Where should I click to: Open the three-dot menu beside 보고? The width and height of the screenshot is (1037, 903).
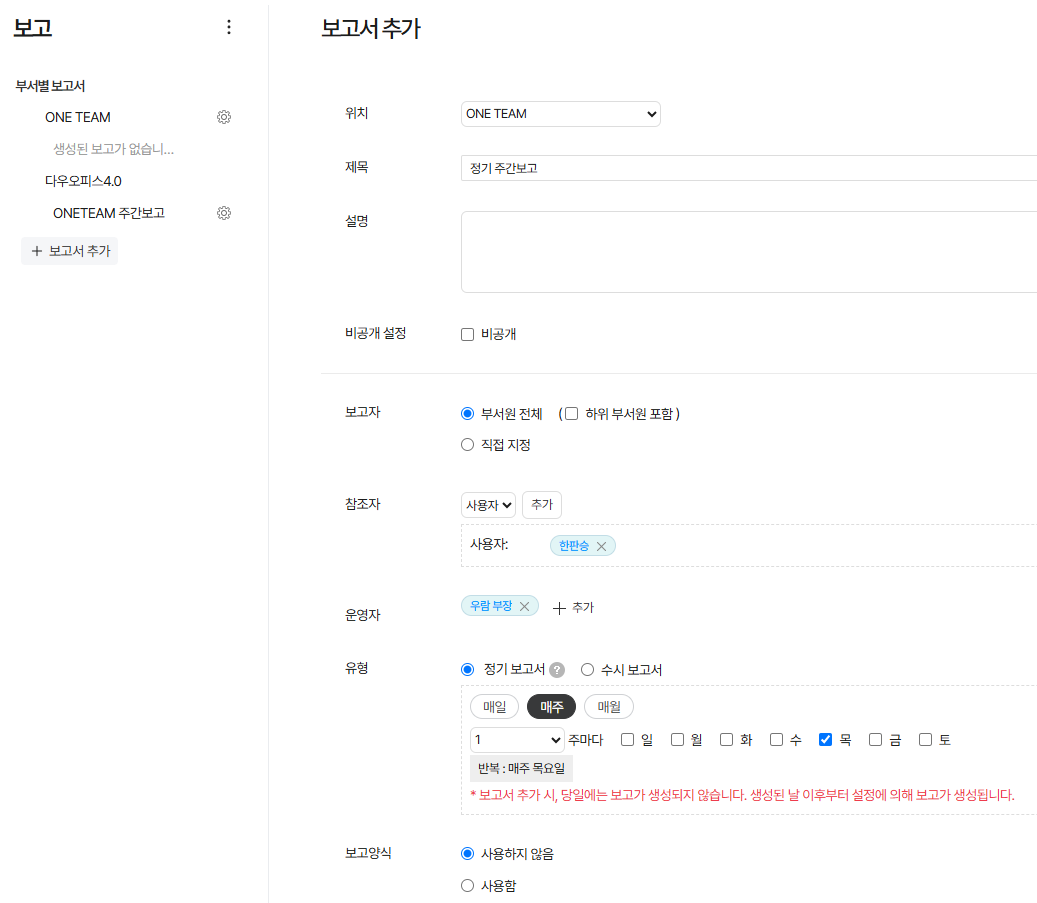(x=229, y=27)
